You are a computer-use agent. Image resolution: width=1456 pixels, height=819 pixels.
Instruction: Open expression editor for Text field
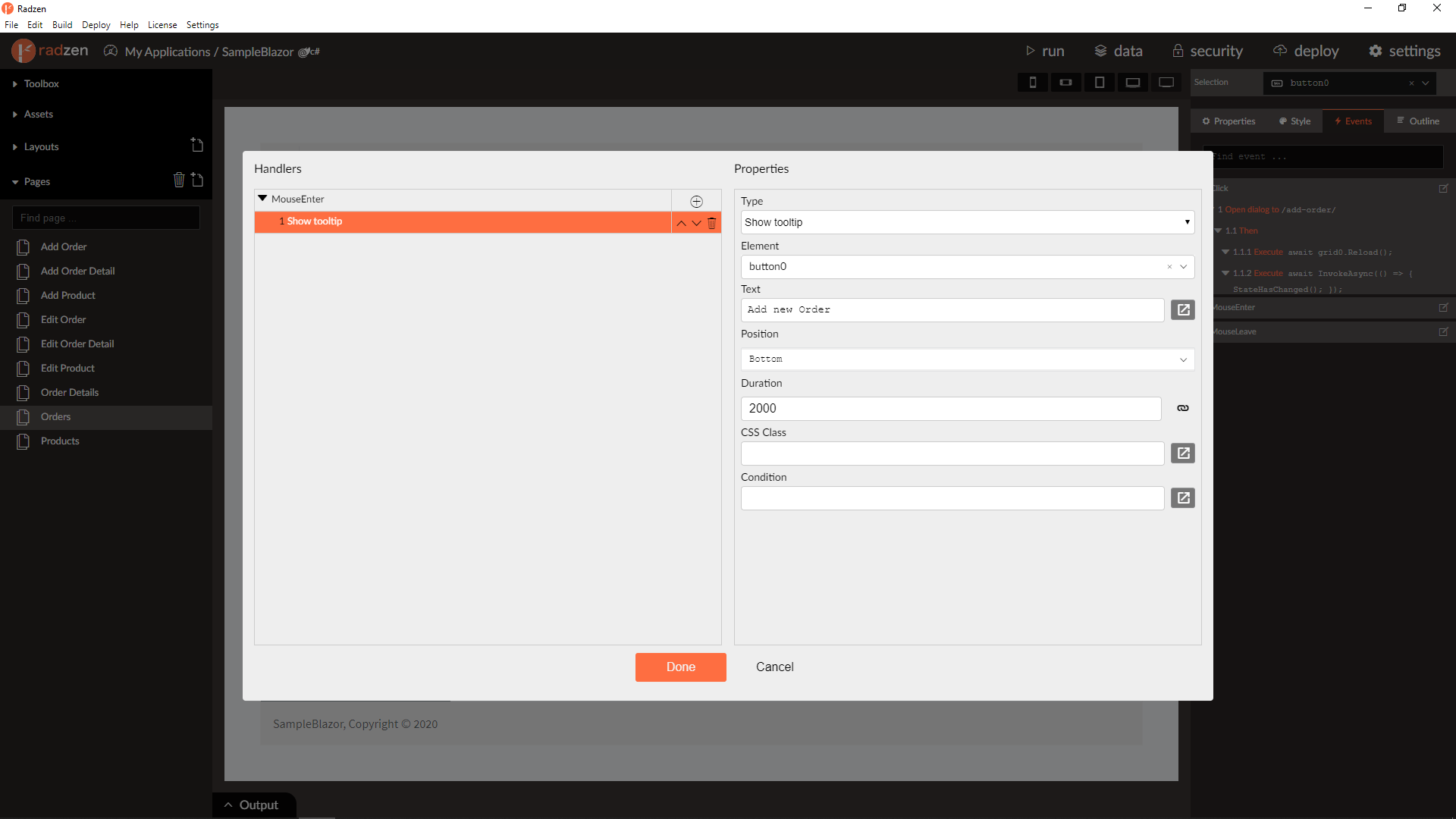(x=1183, y=310)
